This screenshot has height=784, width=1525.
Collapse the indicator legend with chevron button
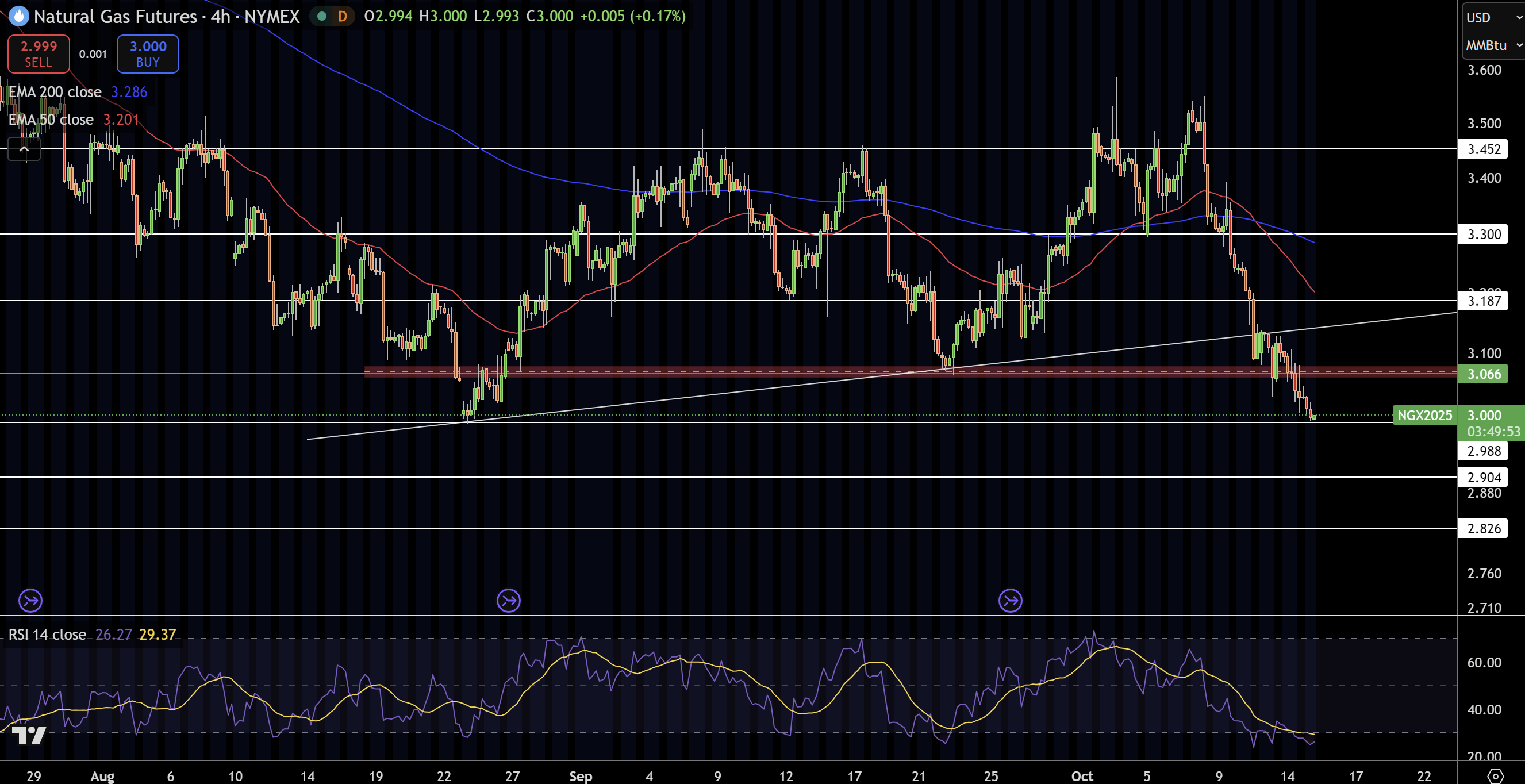pyautogui.click(x=24, y=149)
